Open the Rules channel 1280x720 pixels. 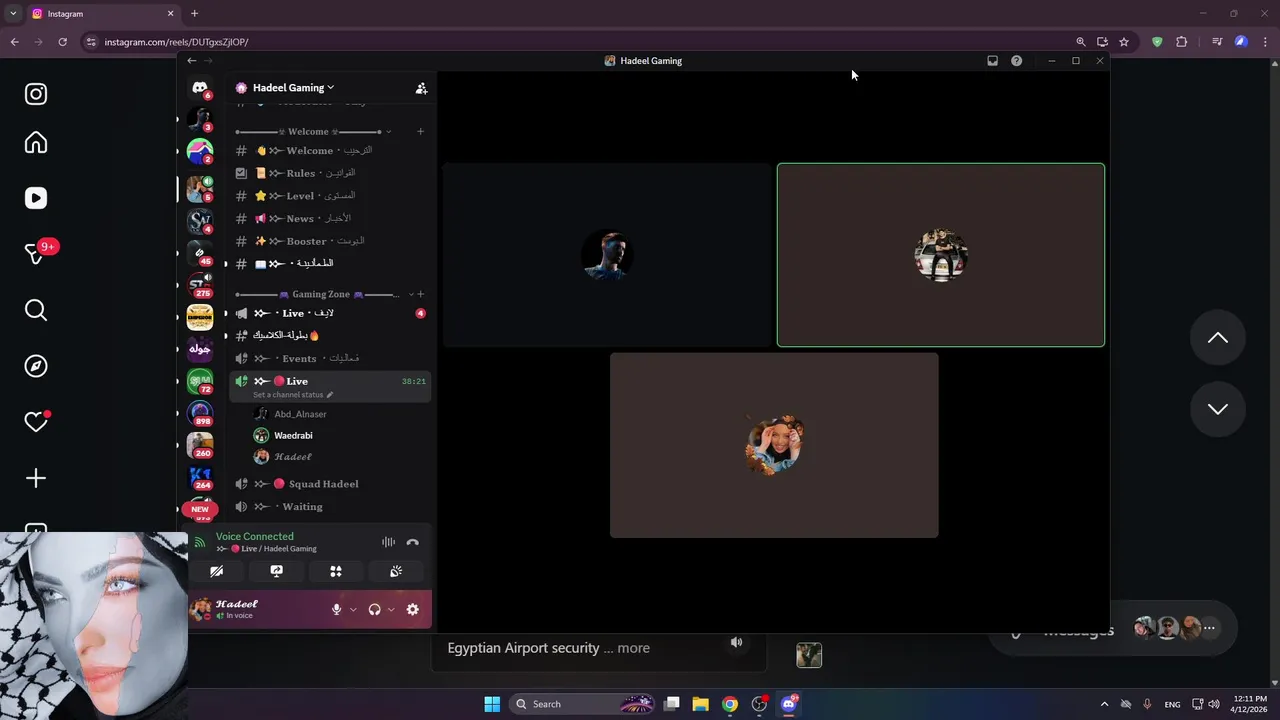coord(330,173)
